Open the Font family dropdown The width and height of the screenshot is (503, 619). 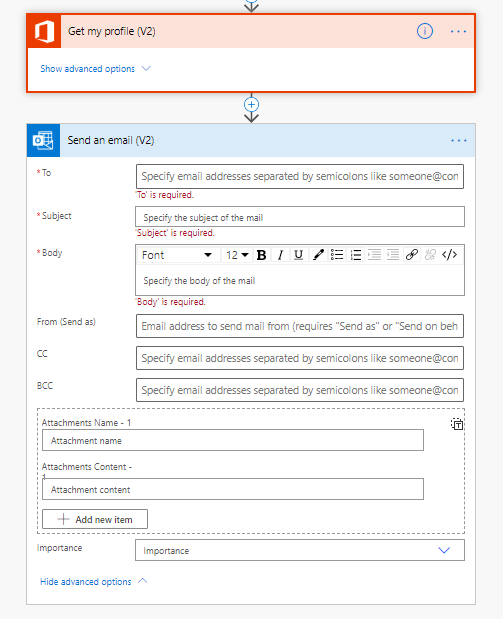coord(178,255)
